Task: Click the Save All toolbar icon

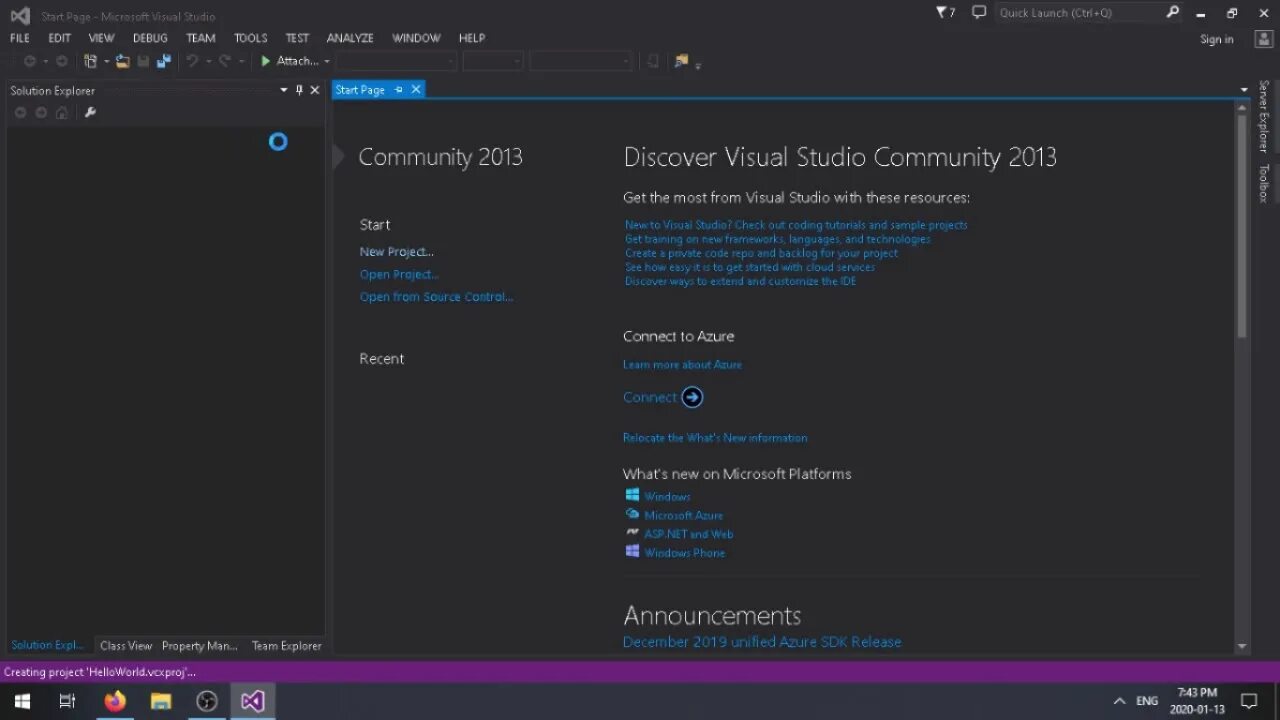Action: click(x=164, y=61)
